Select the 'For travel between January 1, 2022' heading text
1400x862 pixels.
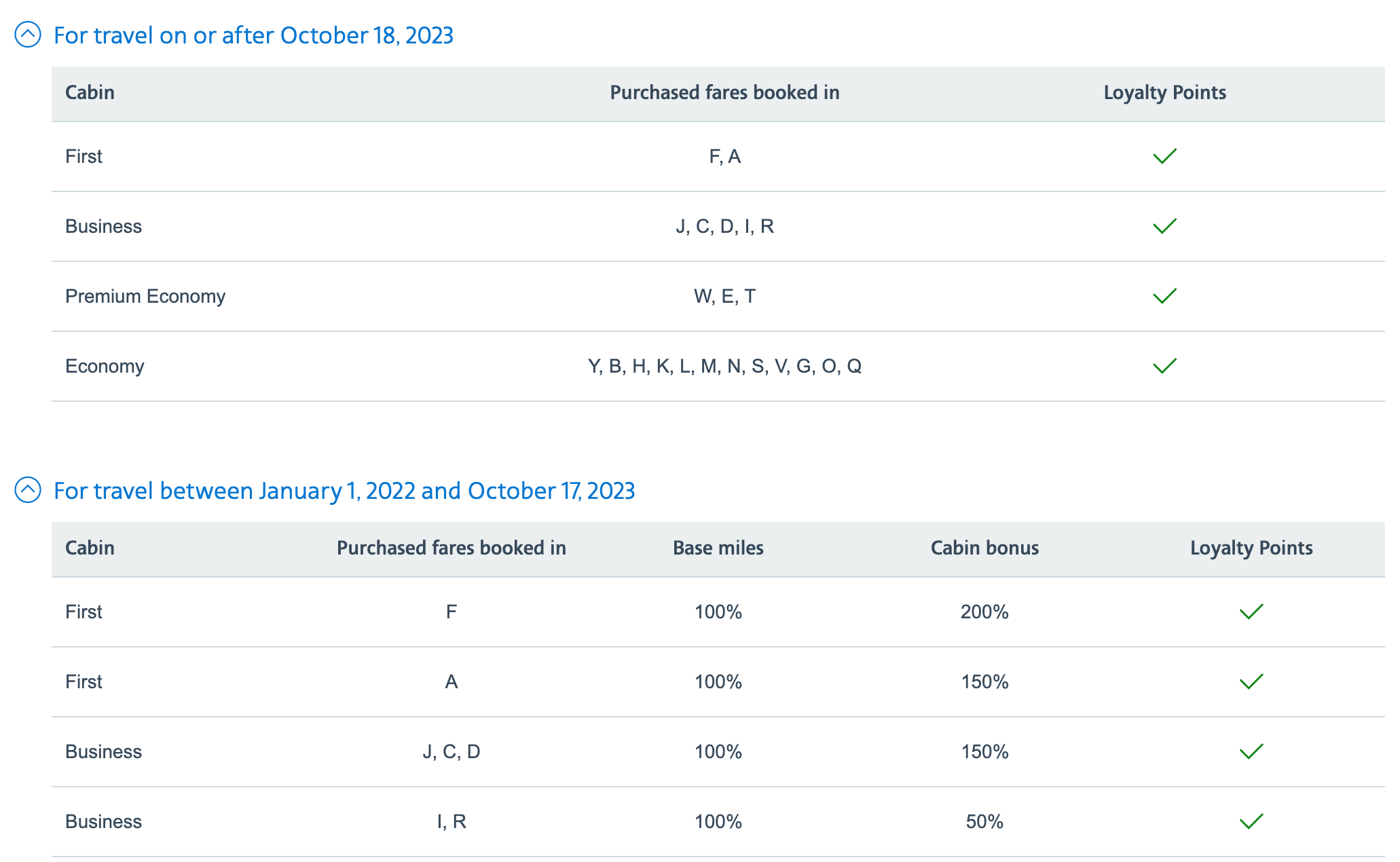345,490
